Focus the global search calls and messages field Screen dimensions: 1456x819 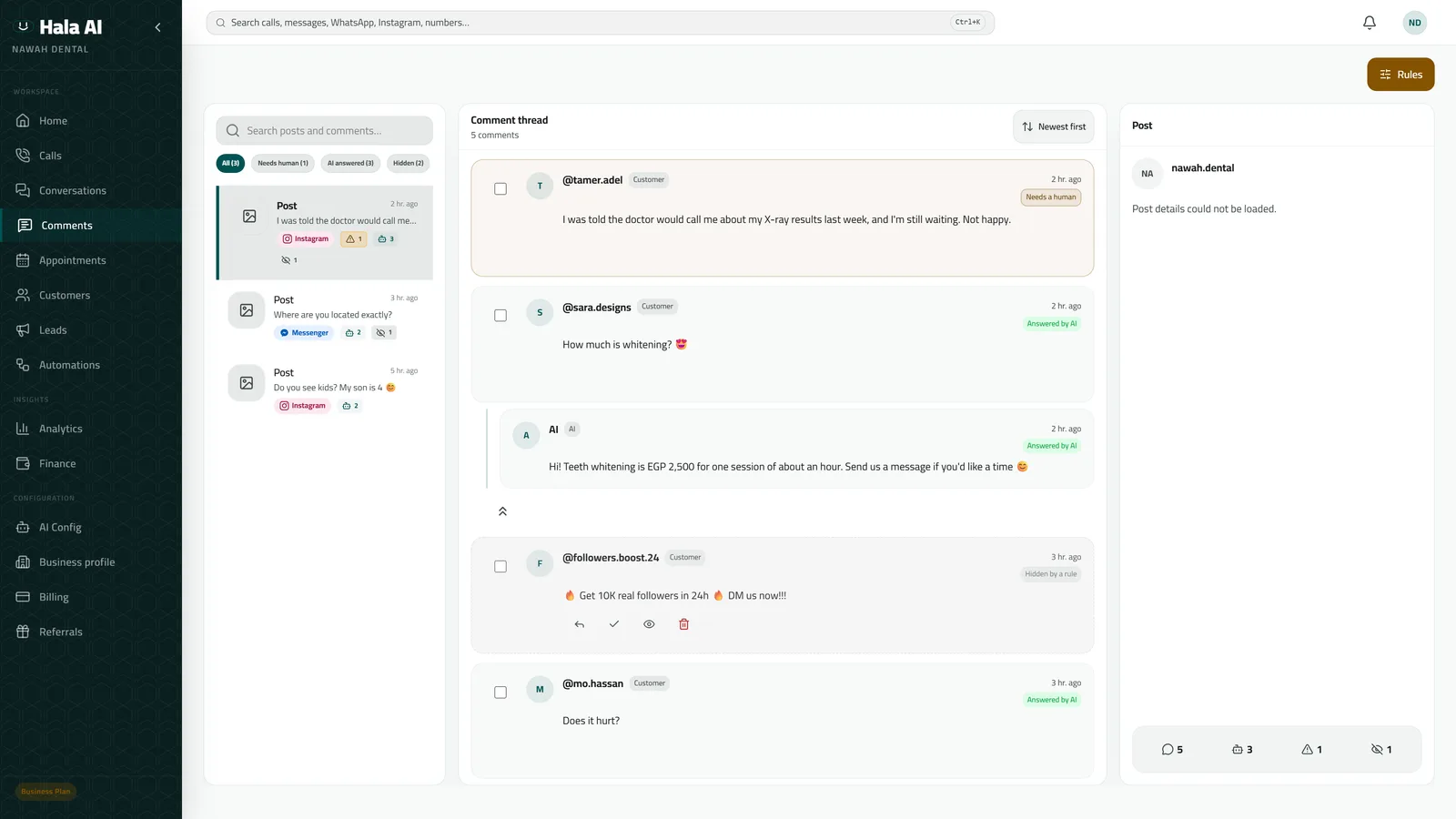(x=601, y=23)
